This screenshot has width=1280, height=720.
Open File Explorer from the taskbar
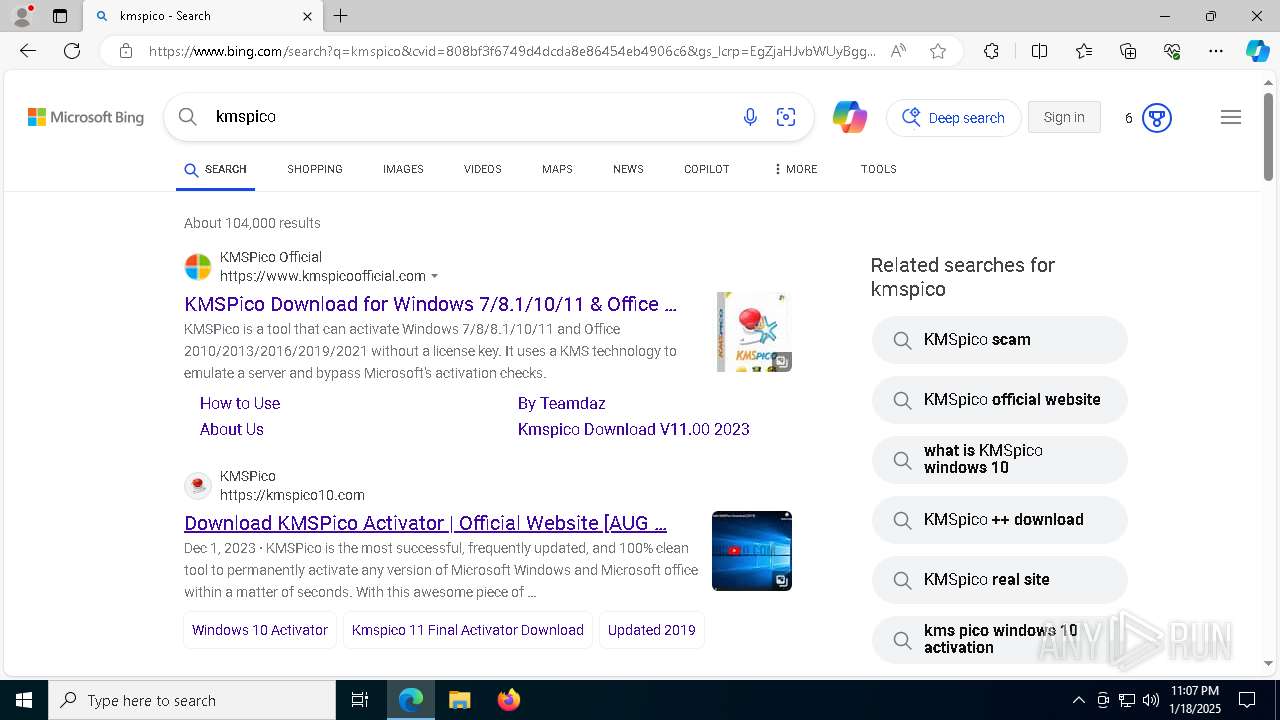pos(459,700)
